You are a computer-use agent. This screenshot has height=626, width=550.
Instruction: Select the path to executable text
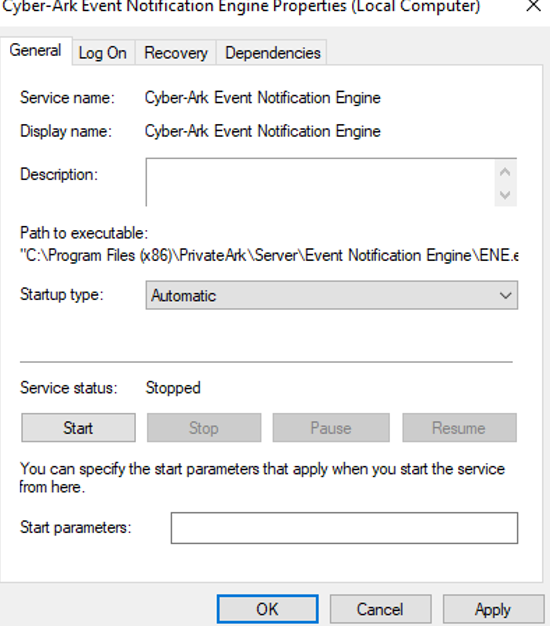click(x=269, y=256)
